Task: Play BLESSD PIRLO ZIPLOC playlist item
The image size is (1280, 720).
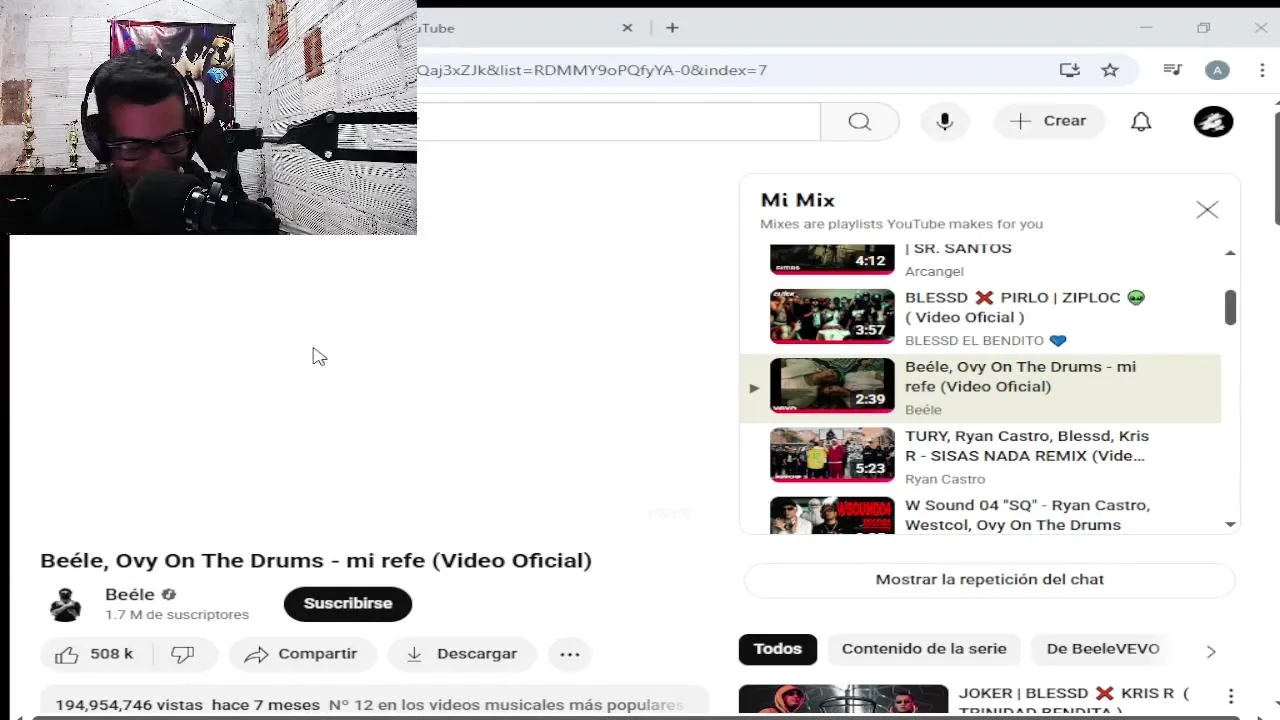Action: click(x=980, y=318)
